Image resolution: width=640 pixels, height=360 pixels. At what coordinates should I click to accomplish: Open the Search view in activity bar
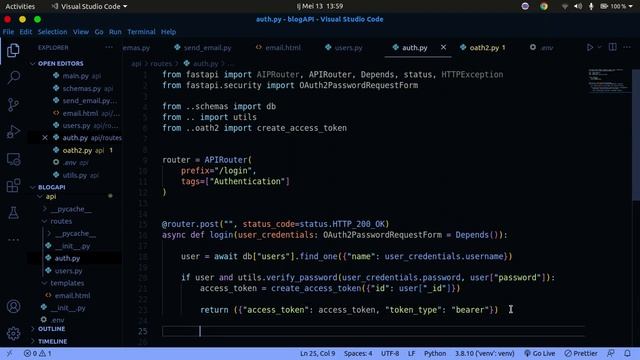point(13,77)
